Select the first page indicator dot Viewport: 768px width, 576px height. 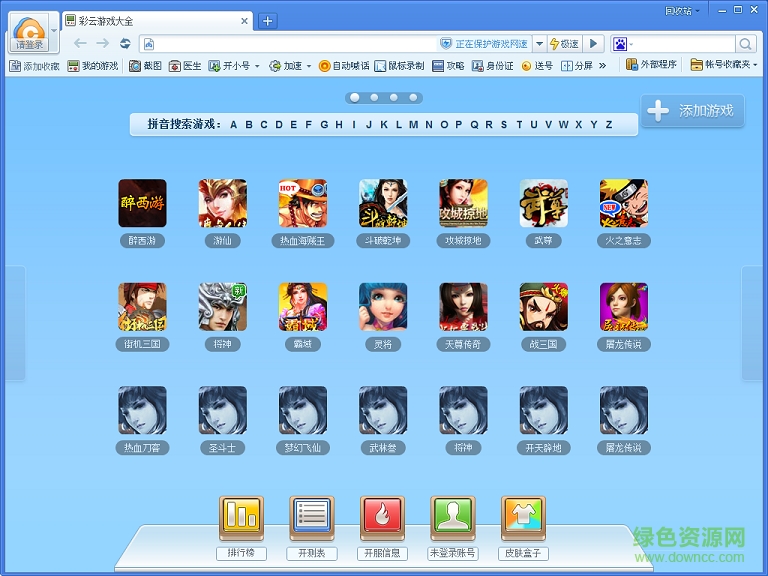coord(354,98)
